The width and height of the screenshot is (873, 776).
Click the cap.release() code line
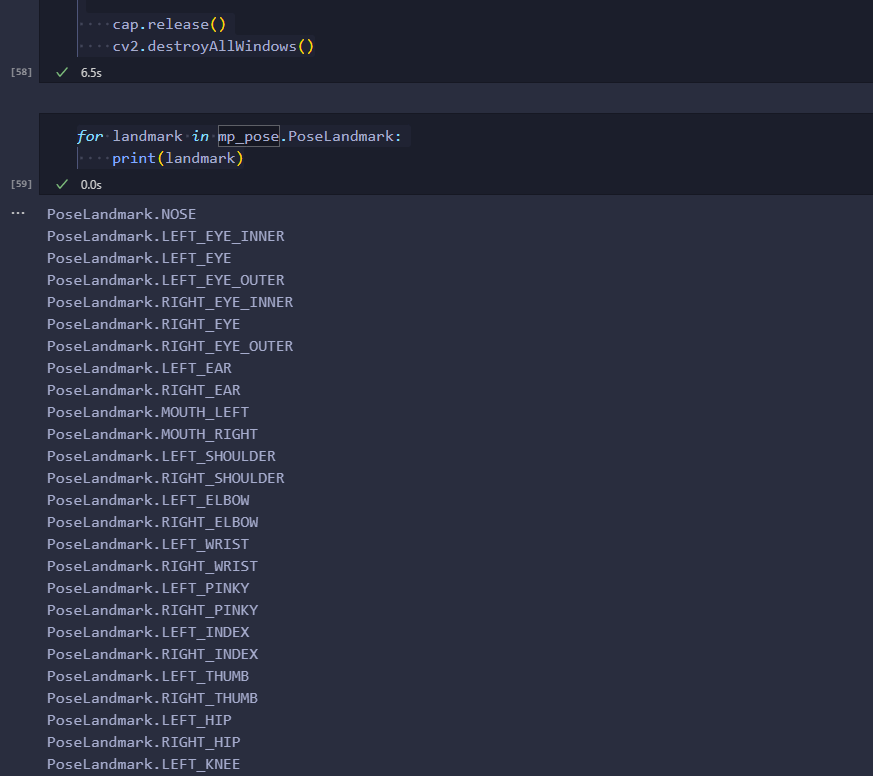point(169,24)
